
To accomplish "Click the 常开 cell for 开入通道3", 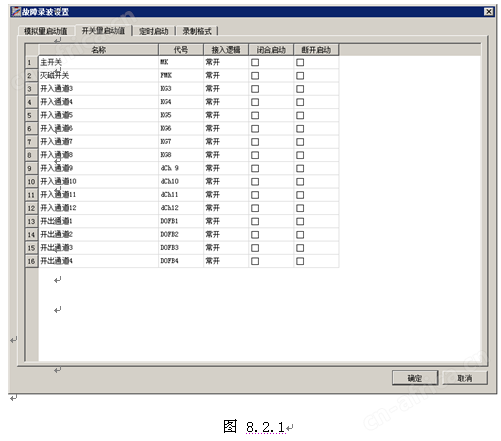I will pyautogui.click(x=226, y=89).
